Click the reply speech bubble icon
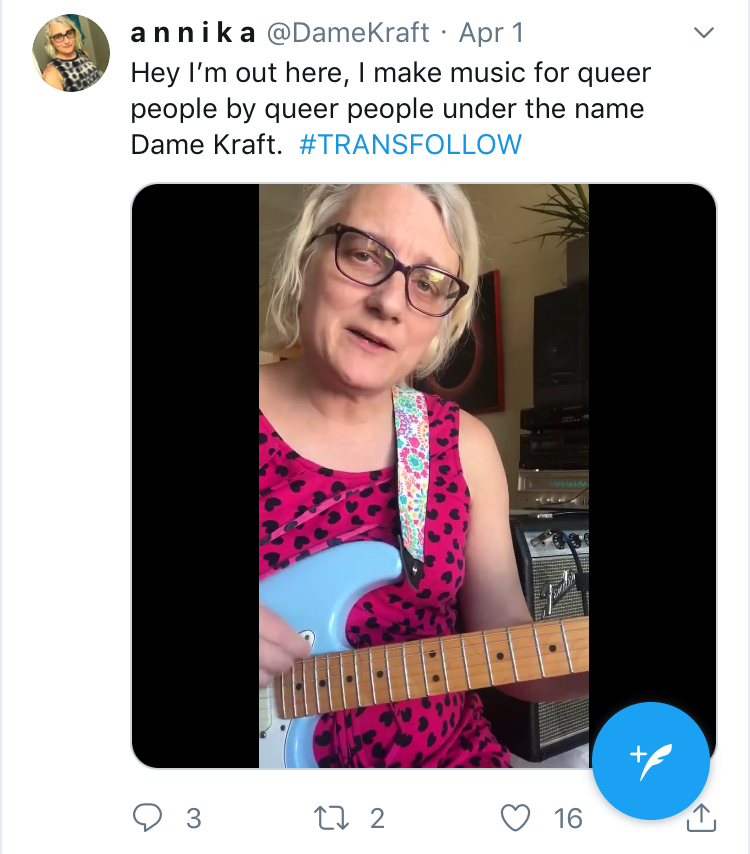 [148, 818]
